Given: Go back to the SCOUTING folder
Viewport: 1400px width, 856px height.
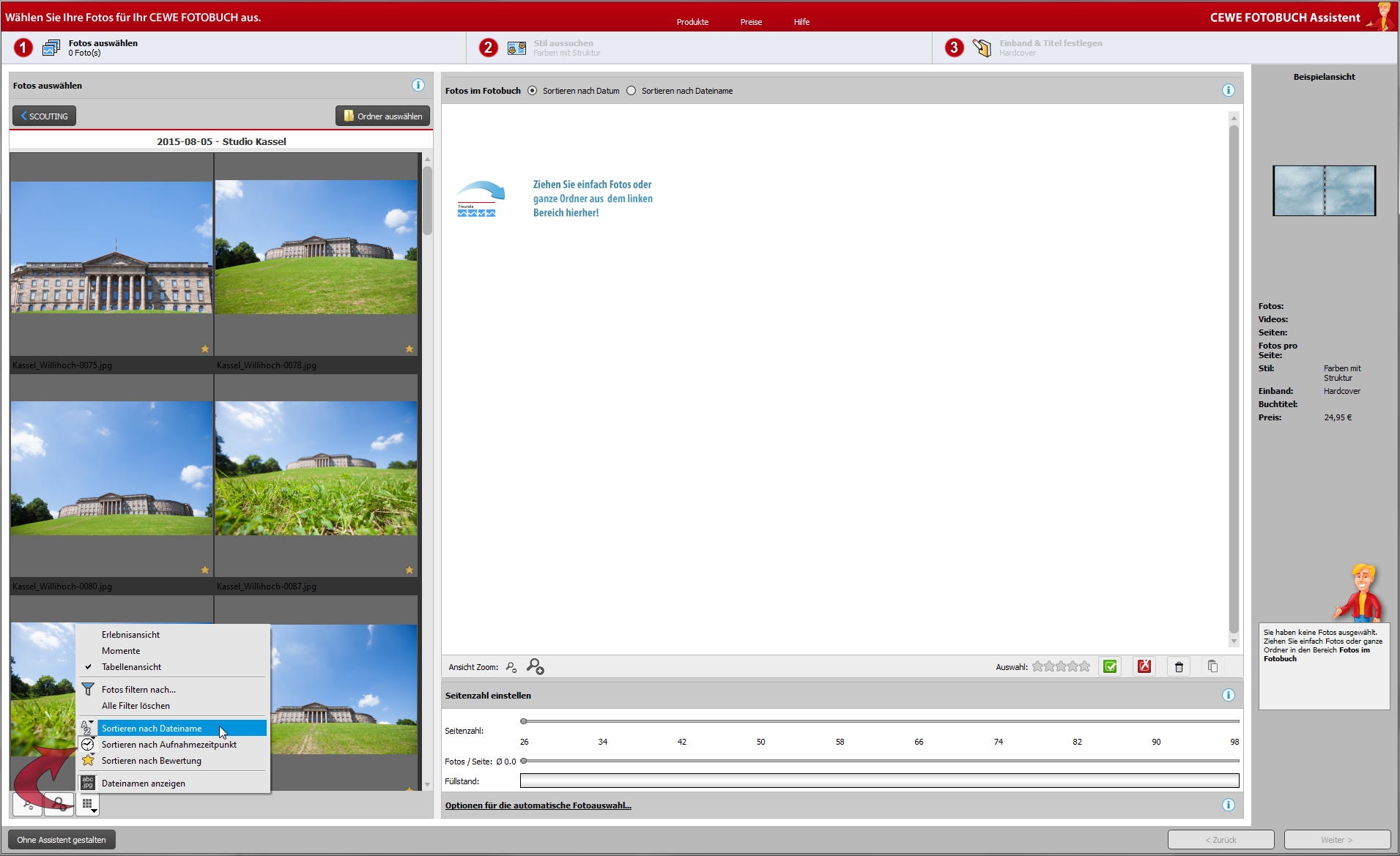Looking at the screenshot, I should click(44, 116).
